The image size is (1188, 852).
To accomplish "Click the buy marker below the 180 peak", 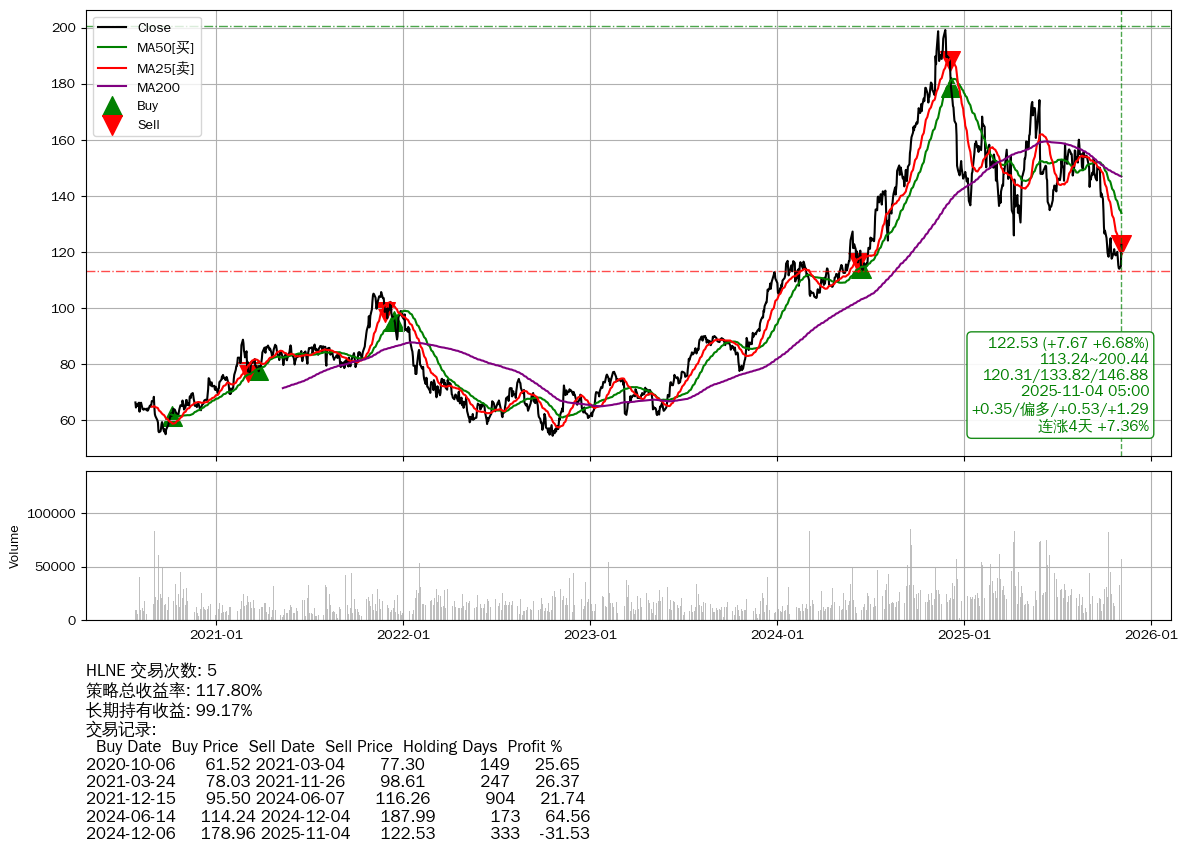I will click(x=951, y=88).
